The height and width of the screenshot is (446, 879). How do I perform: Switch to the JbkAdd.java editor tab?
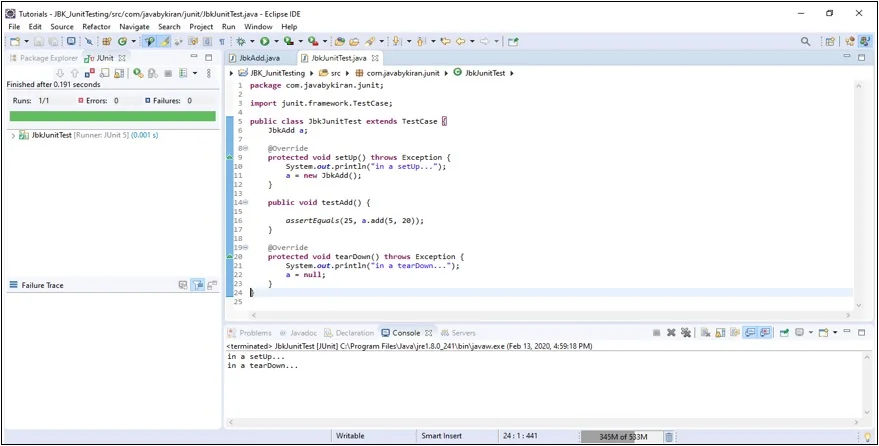[254, 58]
